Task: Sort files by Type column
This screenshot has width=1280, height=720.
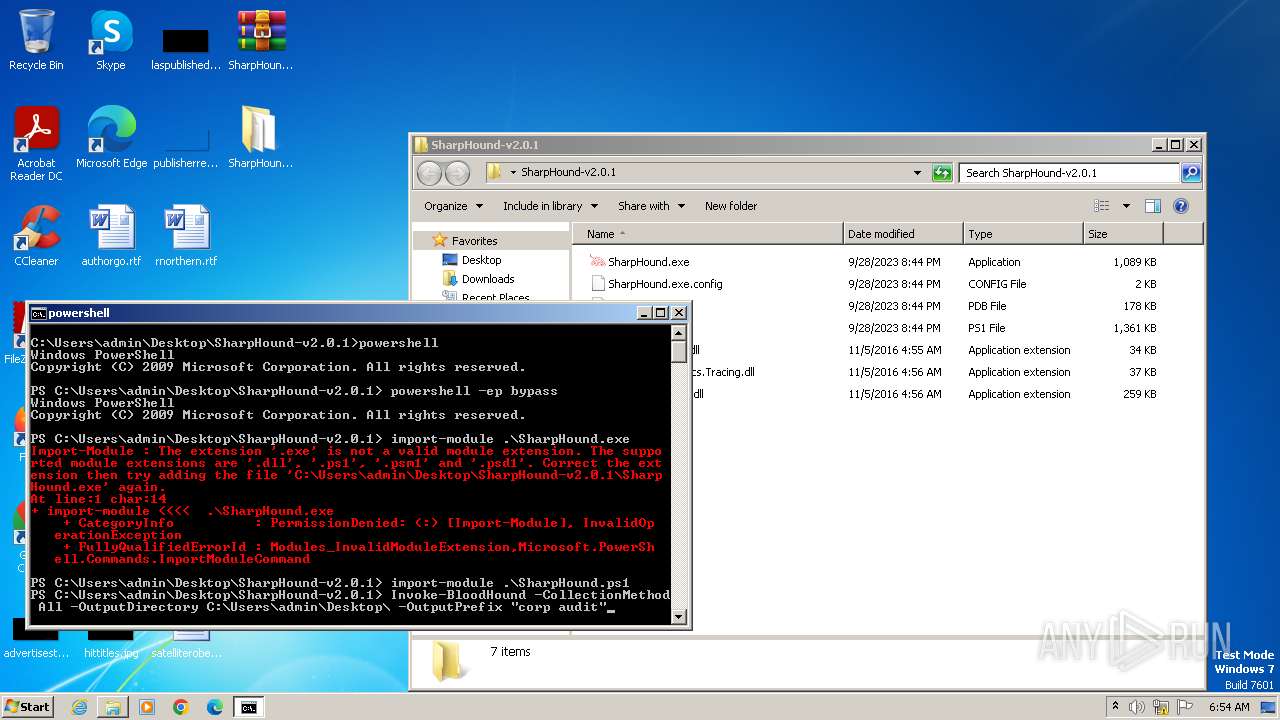Action: [x=1024, y=234]
